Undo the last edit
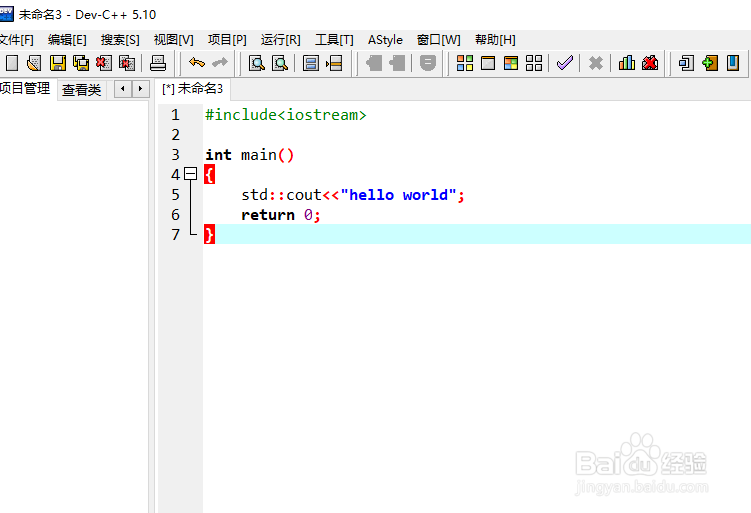The height and width of the screenshot is (513, 751). tap(197, 63)
